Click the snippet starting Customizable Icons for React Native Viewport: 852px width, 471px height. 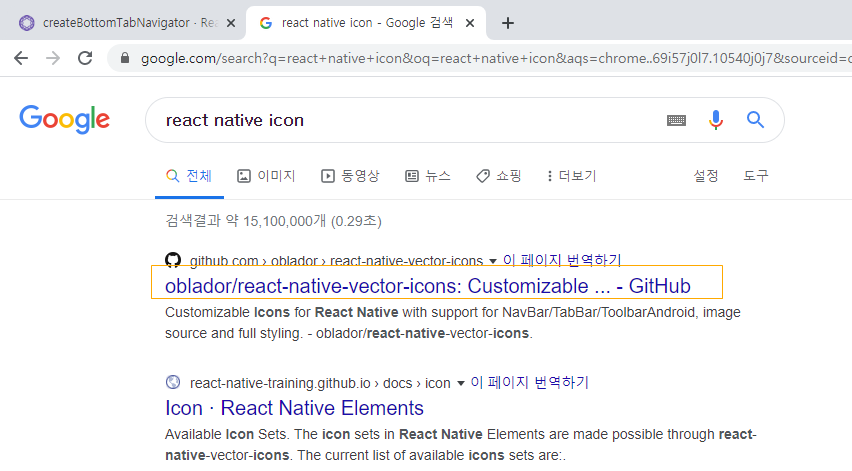coord(453,323)
